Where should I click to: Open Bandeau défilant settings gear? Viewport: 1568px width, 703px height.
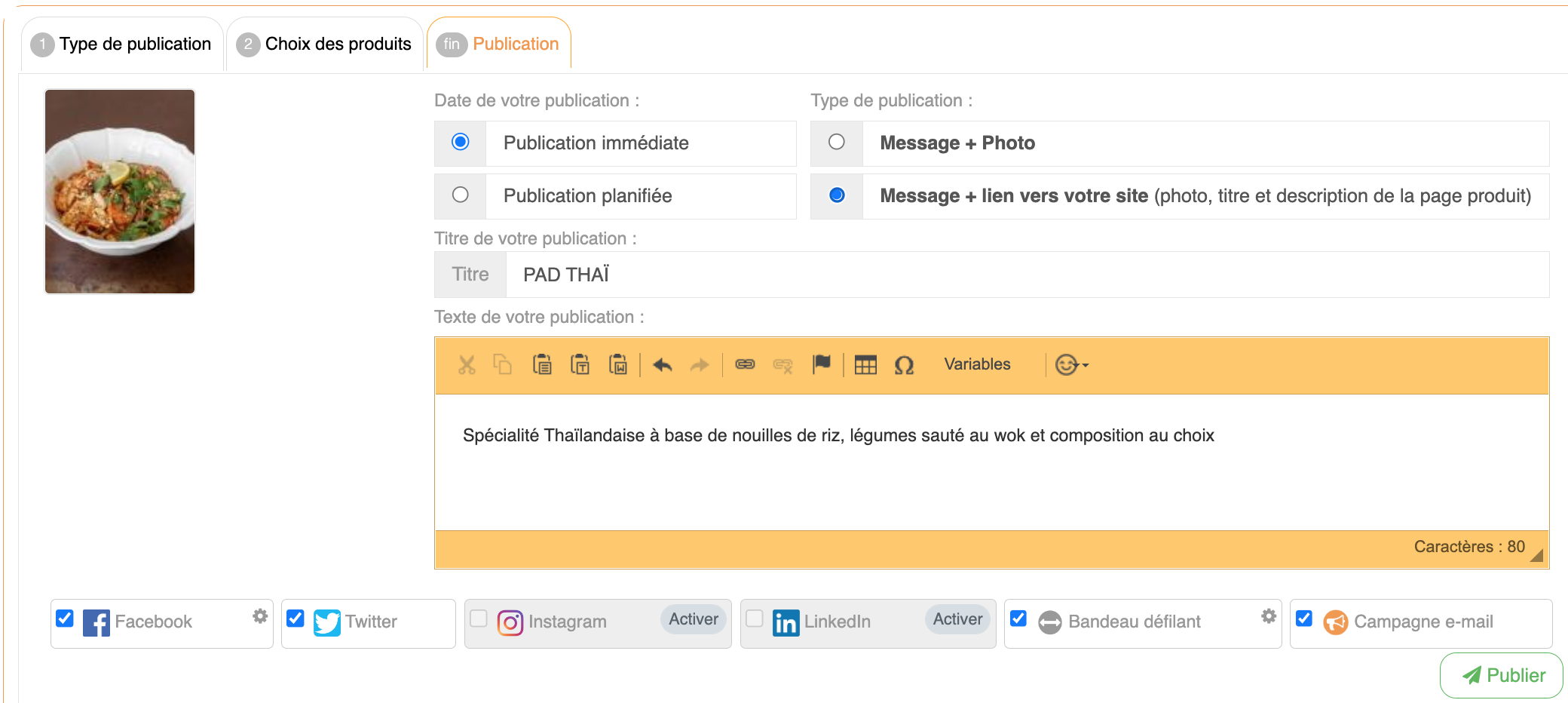[1269, 616]
